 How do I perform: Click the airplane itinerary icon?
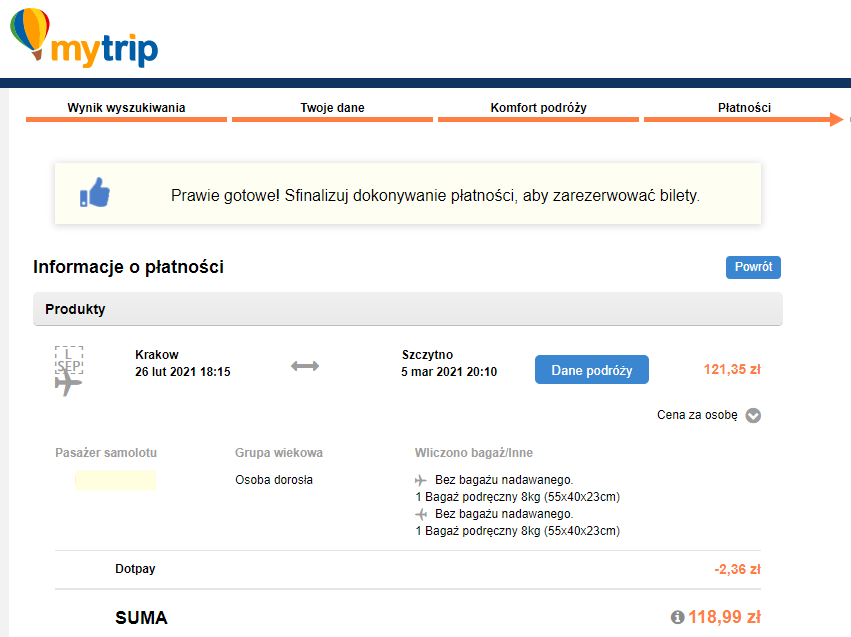pyautogui.click(x=68, y=371)
